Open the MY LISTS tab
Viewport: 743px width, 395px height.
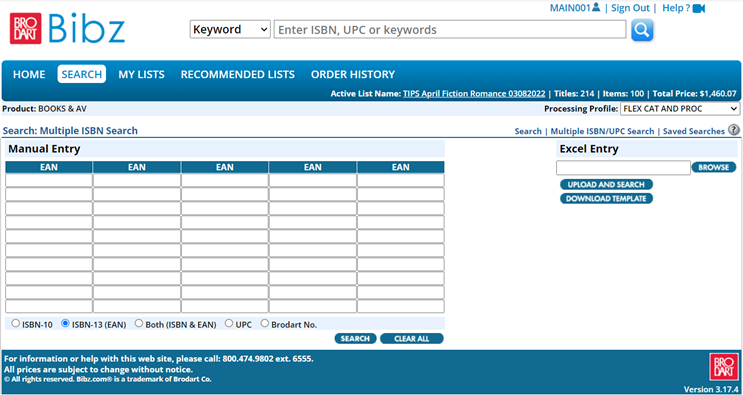pos(141,74)
